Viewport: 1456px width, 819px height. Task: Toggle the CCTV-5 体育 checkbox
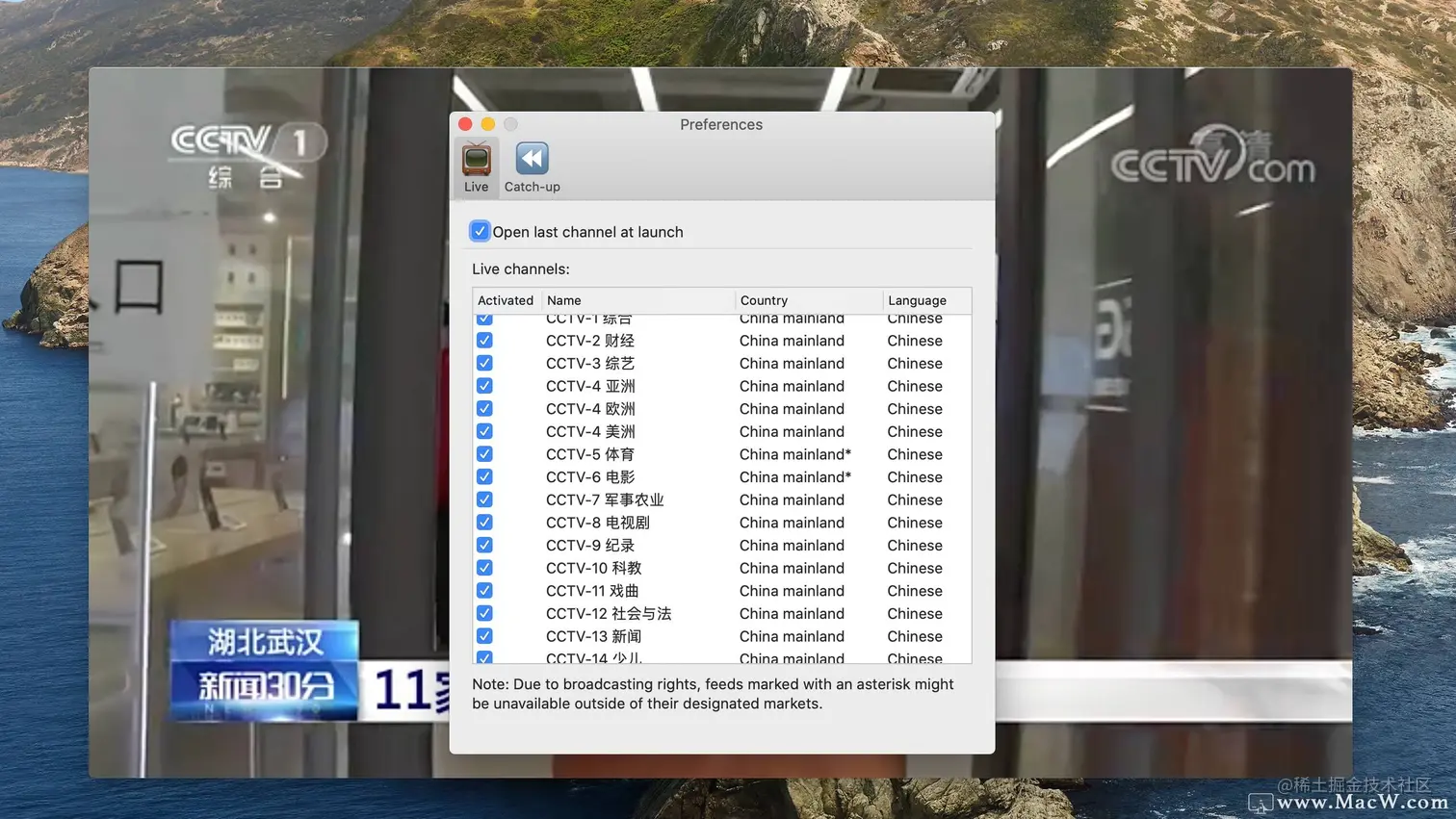(x=484, y=454)
